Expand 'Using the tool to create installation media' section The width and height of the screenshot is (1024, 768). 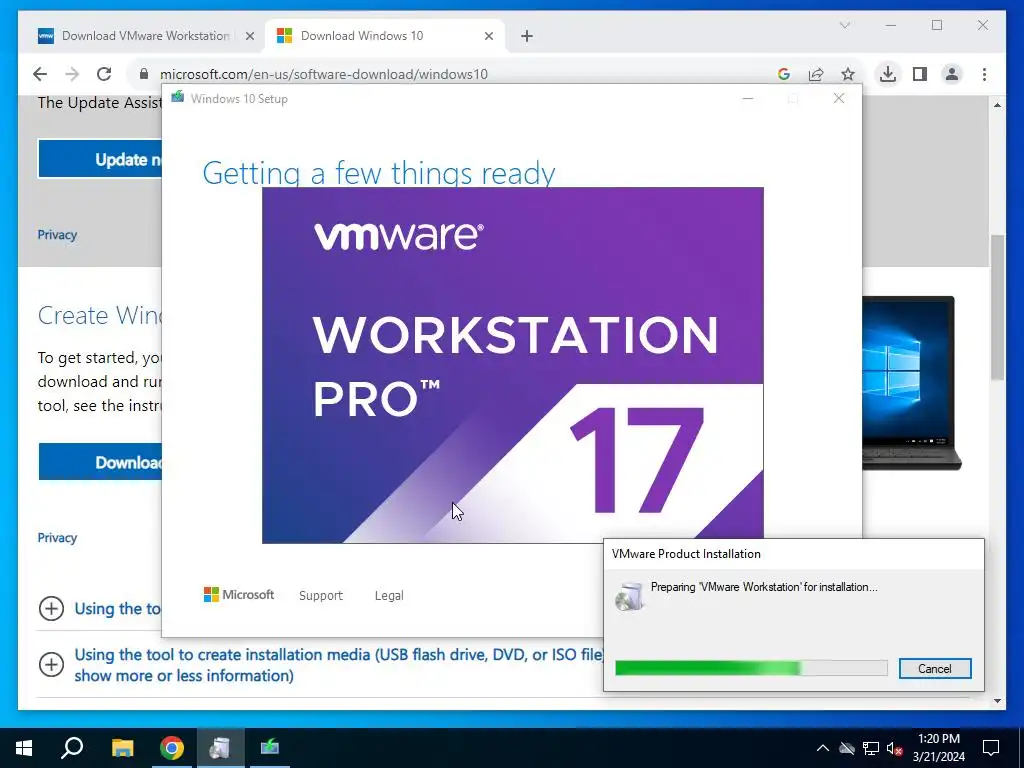tap(52, 664)
